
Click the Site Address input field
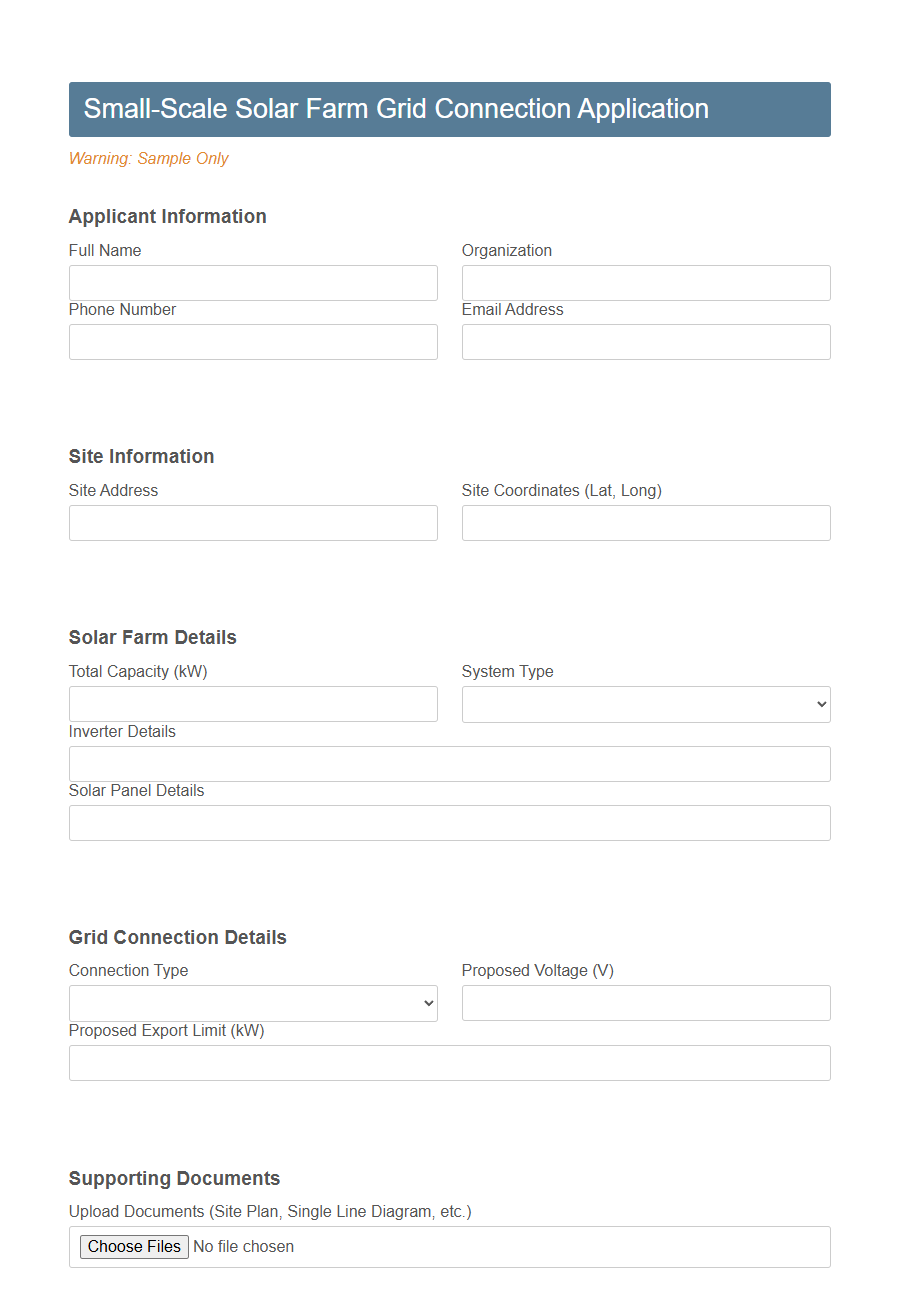point(252,523)
